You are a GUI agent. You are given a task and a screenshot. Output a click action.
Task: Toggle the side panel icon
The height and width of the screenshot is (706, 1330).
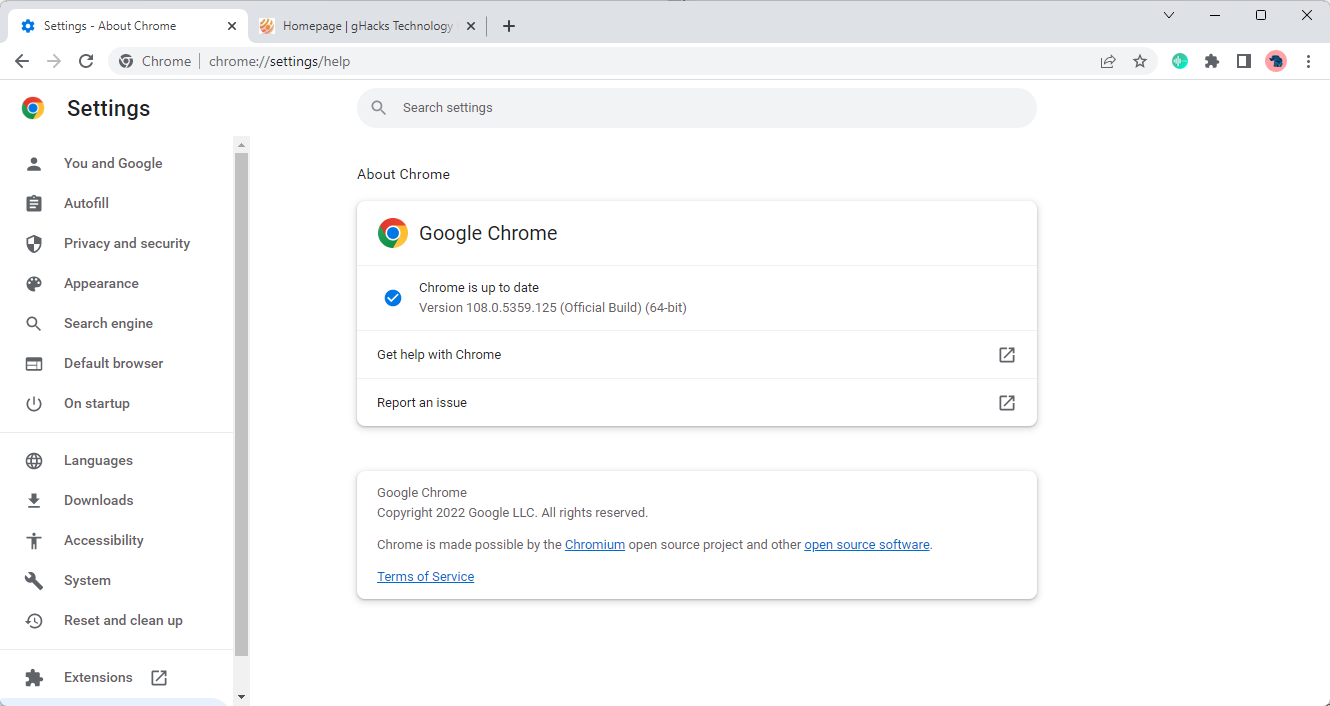coord(1244,61)
